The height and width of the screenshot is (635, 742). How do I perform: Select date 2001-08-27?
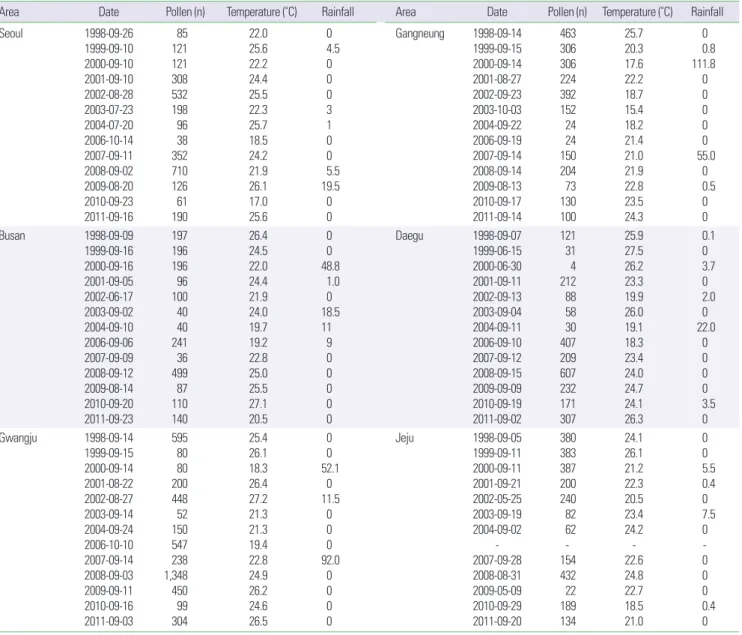[497, 79]
